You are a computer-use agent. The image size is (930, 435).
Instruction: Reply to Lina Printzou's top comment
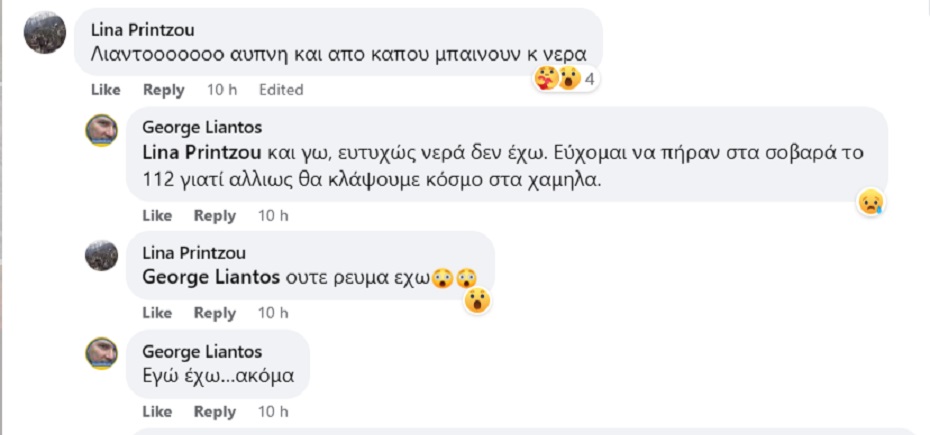(x=164, y=90)
